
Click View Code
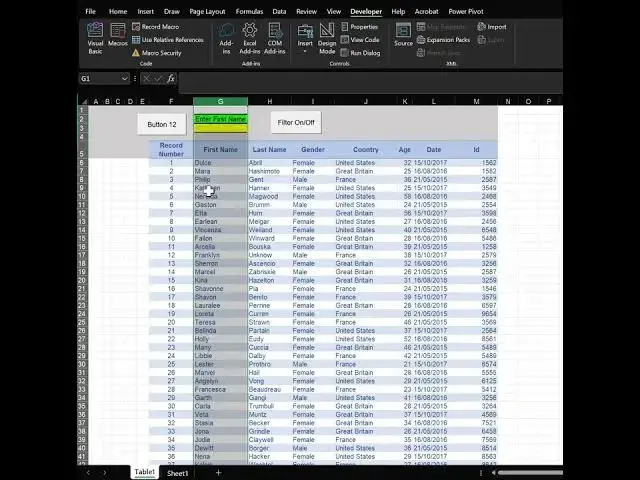(x=360, y=40)
